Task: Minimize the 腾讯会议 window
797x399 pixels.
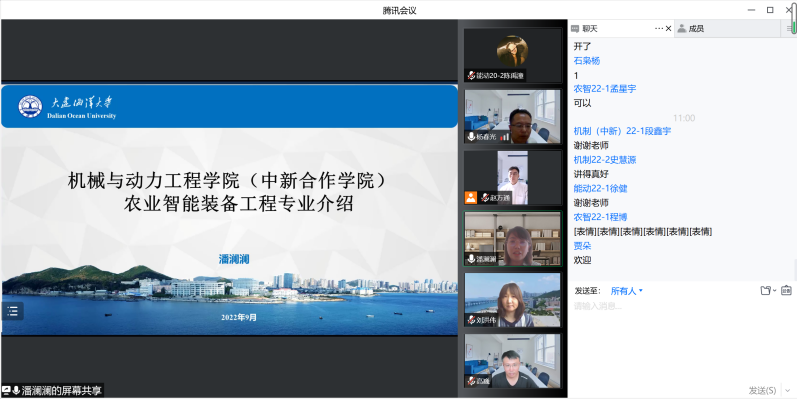Action: click(x=751, y=10)
